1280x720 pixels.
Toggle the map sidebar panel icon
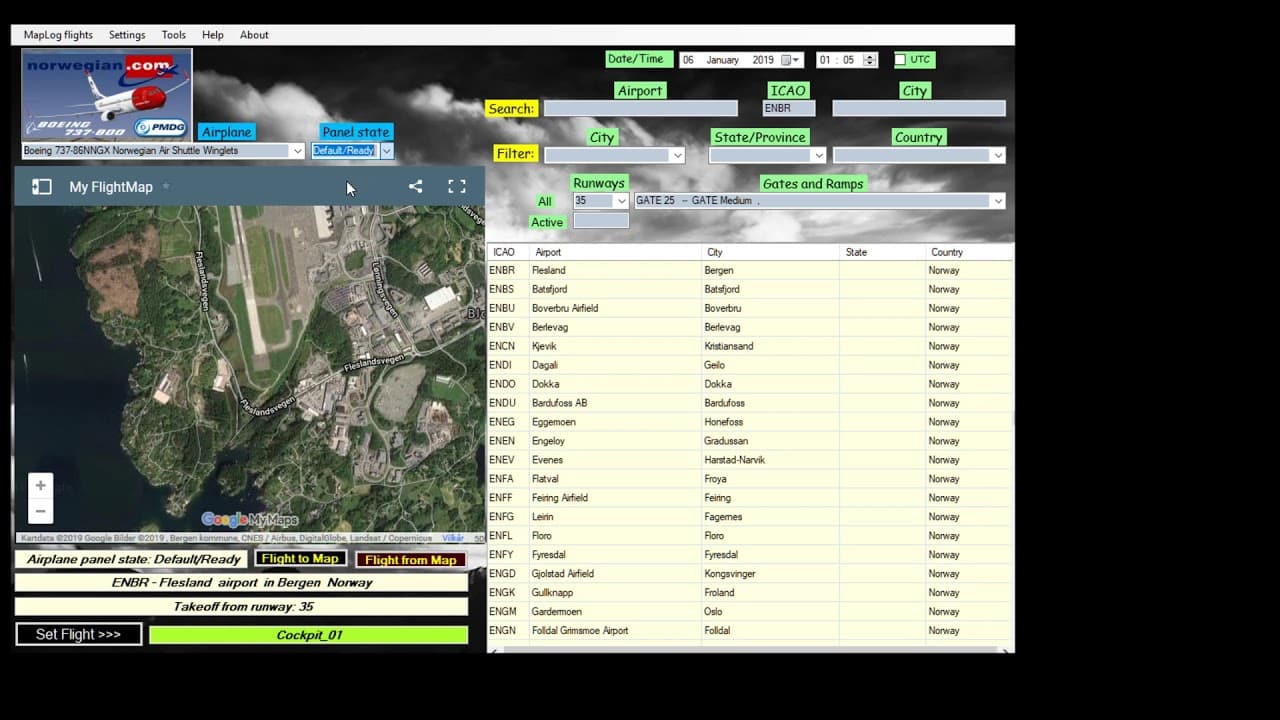point(41,187)
